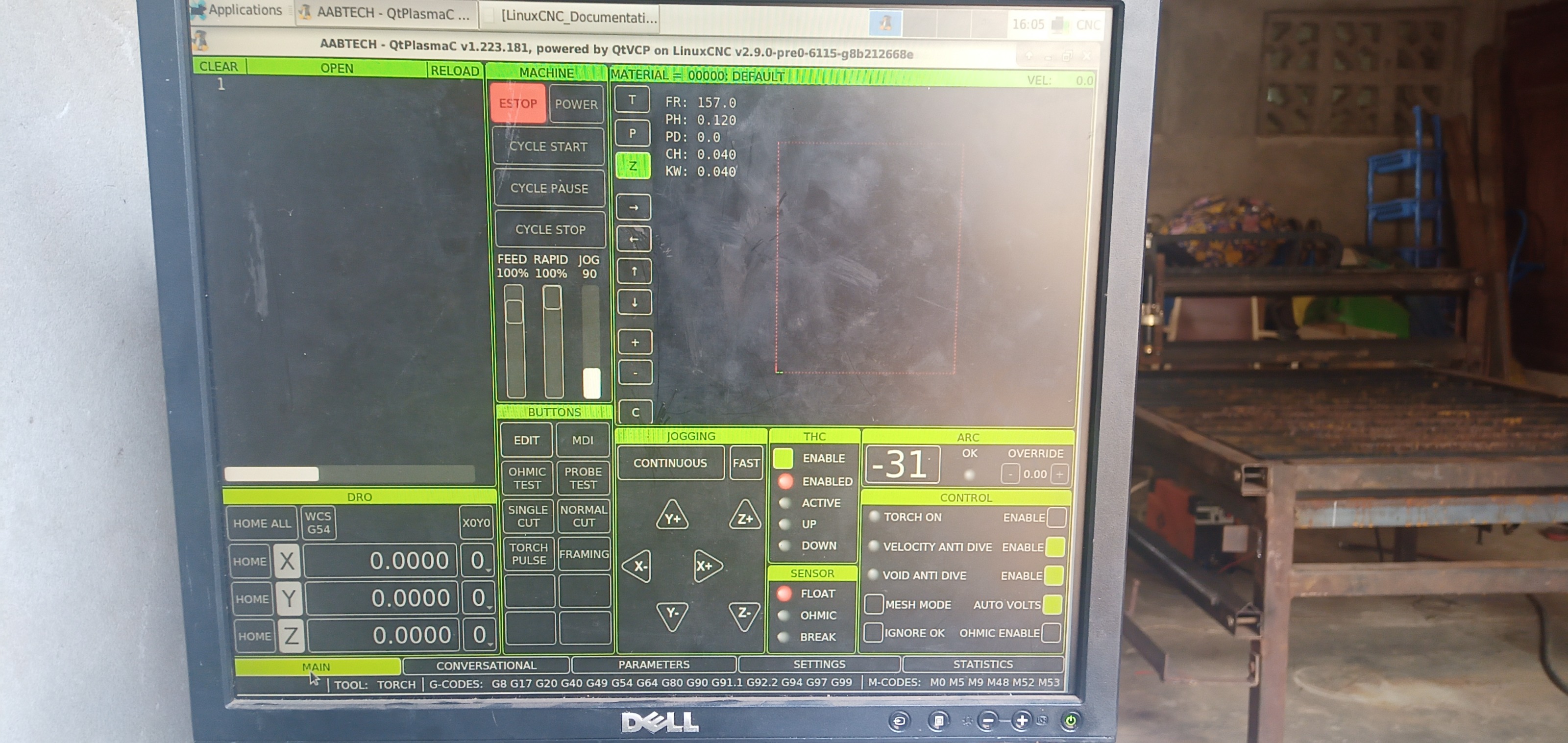Click CYCLE PAUSE
This screenshot has width=1568, height=743.
pos(550,188)
